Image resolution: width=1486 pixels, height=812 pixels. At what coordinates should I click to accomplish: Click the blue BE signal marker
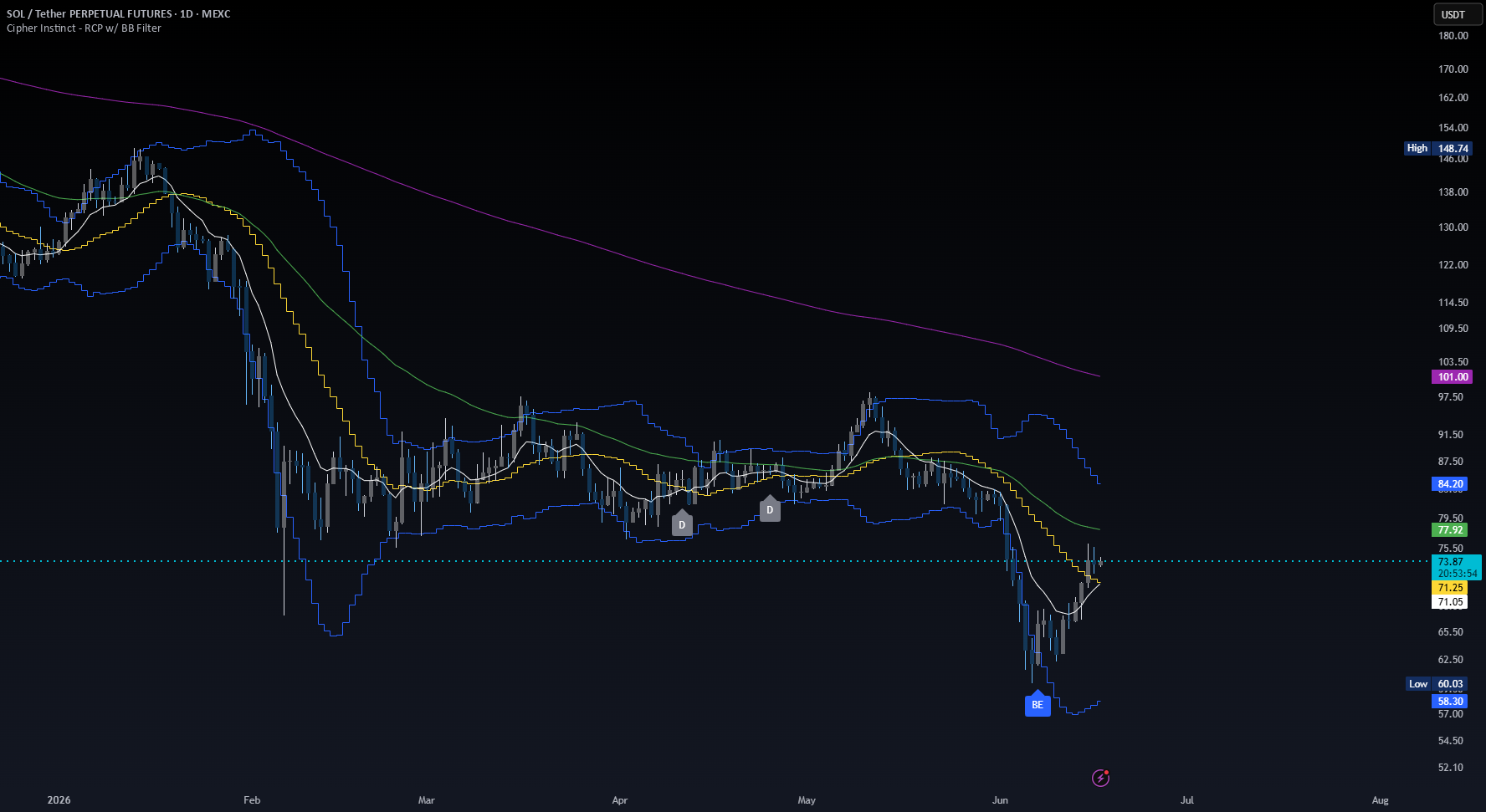(1038, 704)
